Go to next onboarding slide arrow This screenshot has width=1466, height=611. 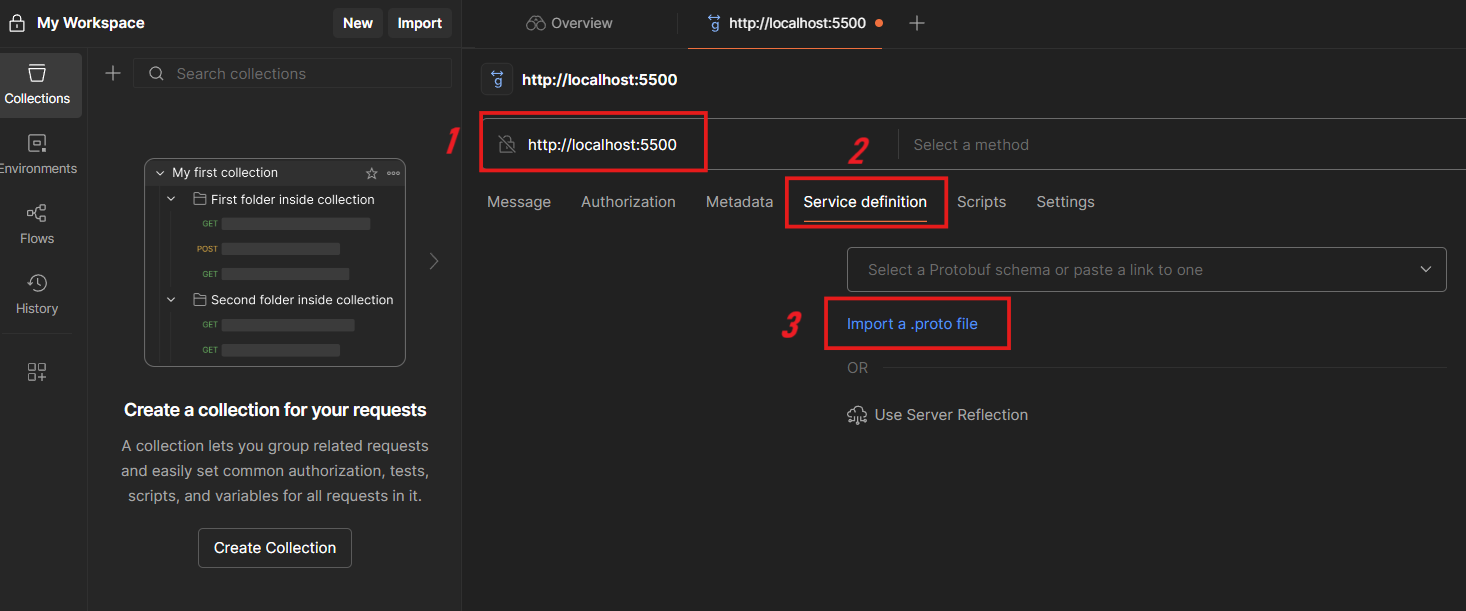coord(433,261)
